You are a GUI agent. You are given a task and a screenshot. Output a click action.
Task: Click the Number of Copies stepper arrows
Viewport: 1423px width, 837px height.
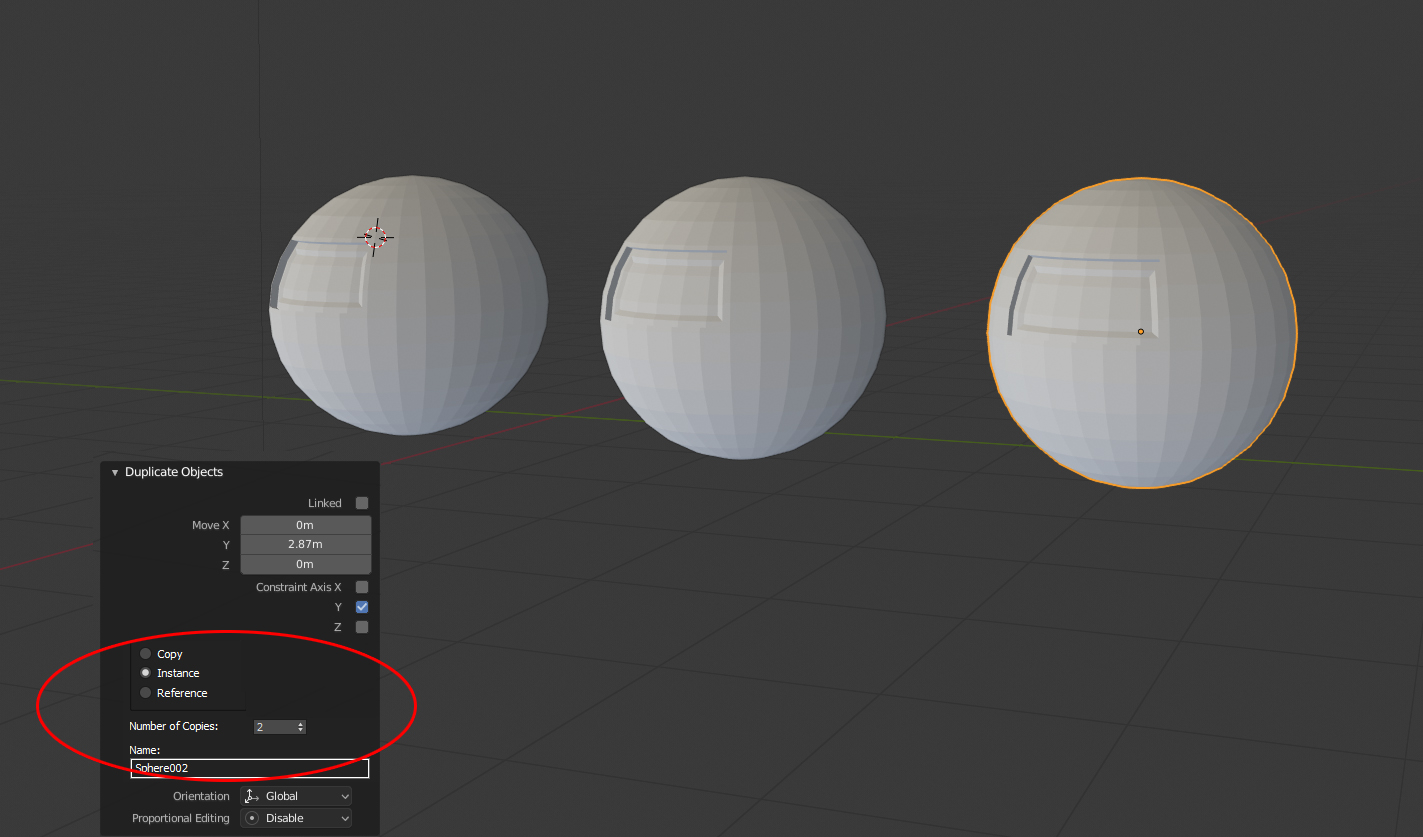[301, 727]
